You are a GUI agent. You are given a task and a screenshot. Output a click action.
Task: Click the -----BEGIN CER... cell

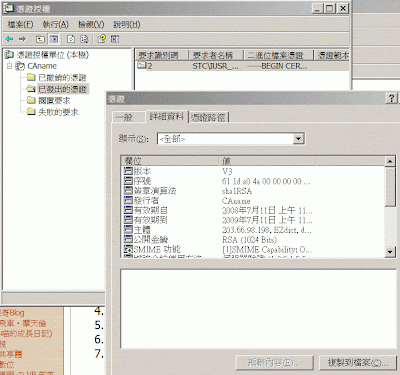(x=277, y=66)
